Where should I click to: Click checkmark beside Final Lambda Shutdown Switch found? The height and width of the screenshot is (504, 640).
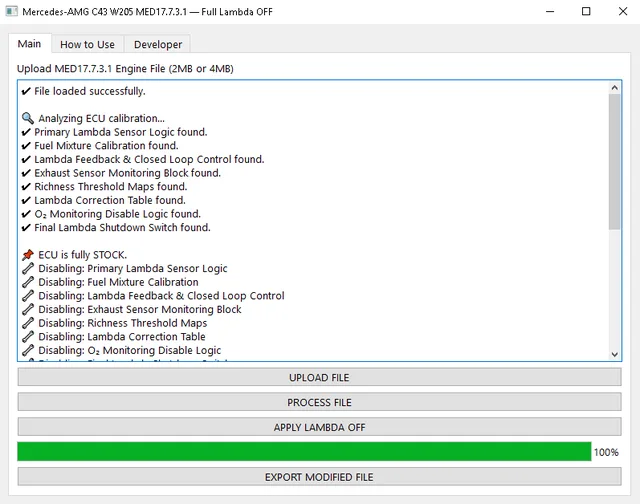26,228
